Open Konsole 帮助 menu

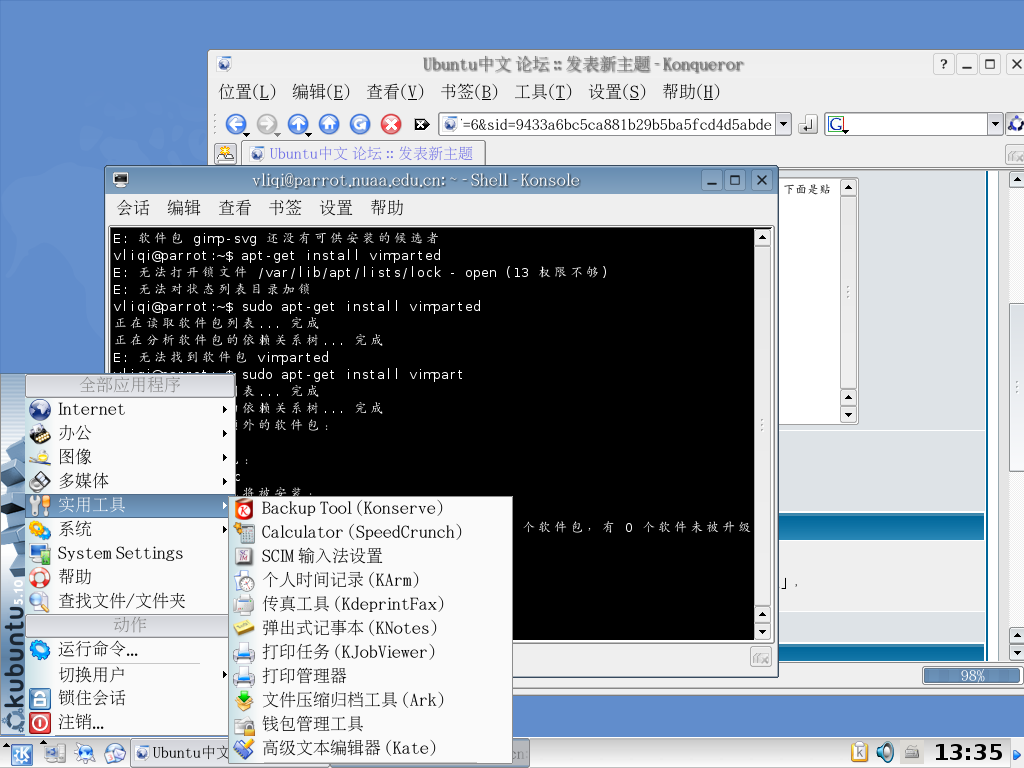[x=387, y=208]
